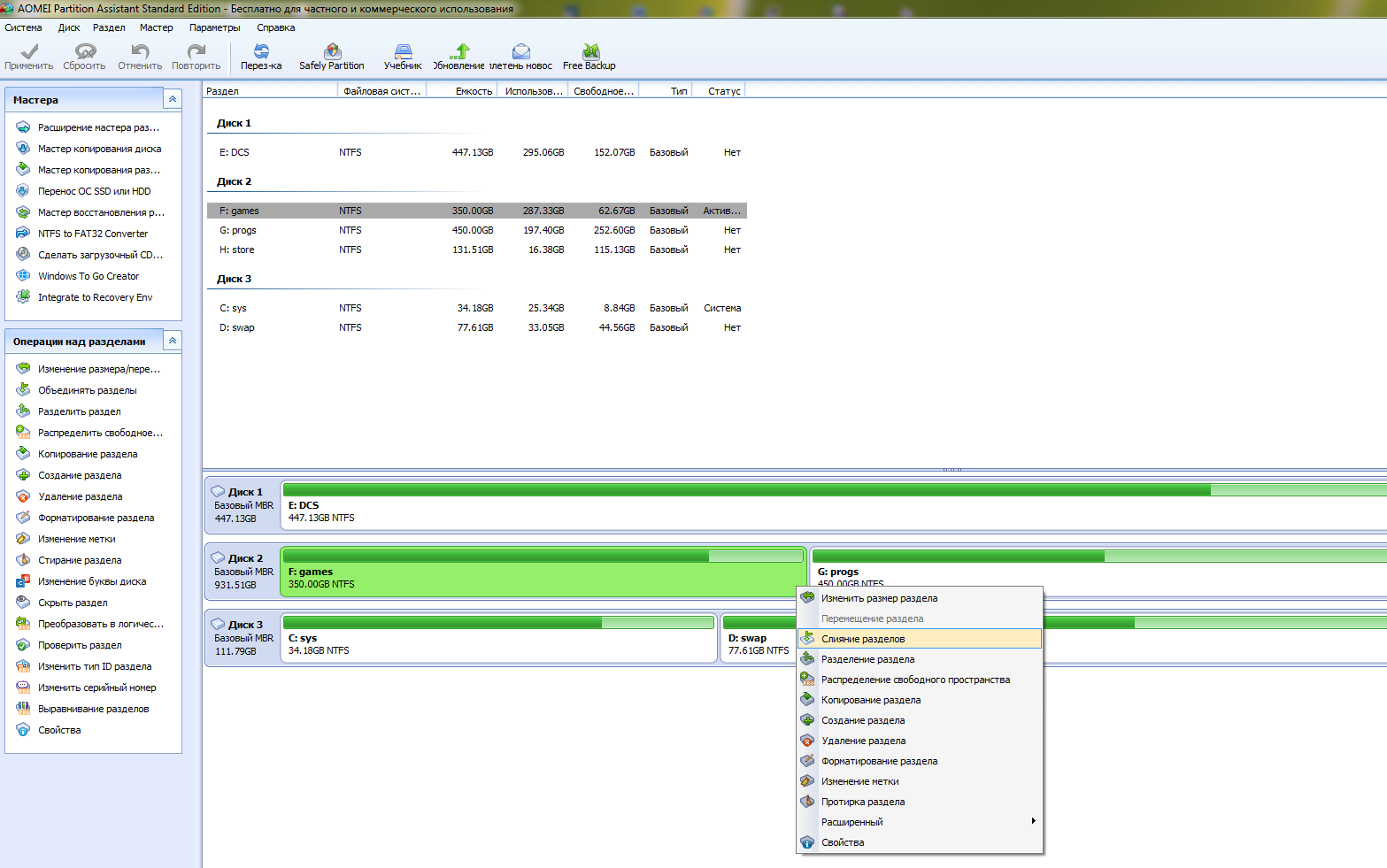Select the D: swap partition row

[x=477, y=327]
